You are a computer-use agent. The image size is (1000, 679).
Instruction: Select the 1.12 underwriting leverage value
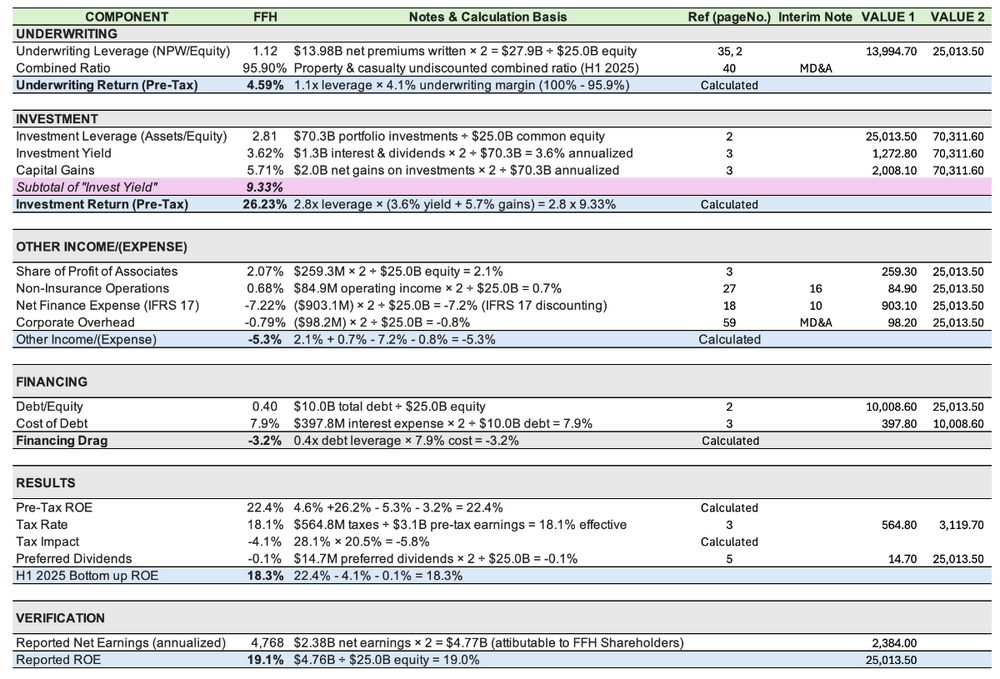[265, 51]
